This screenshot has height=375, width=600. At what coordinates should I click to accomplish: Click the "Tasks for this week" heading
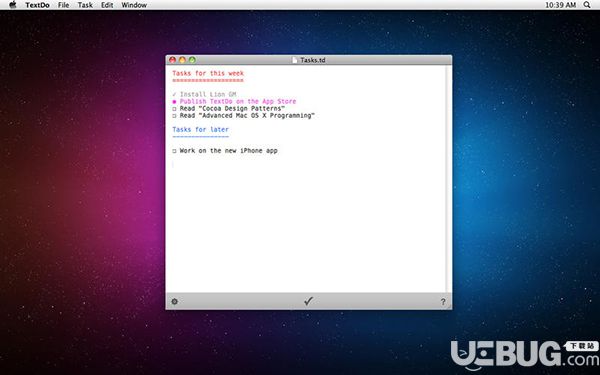point(208,73)
